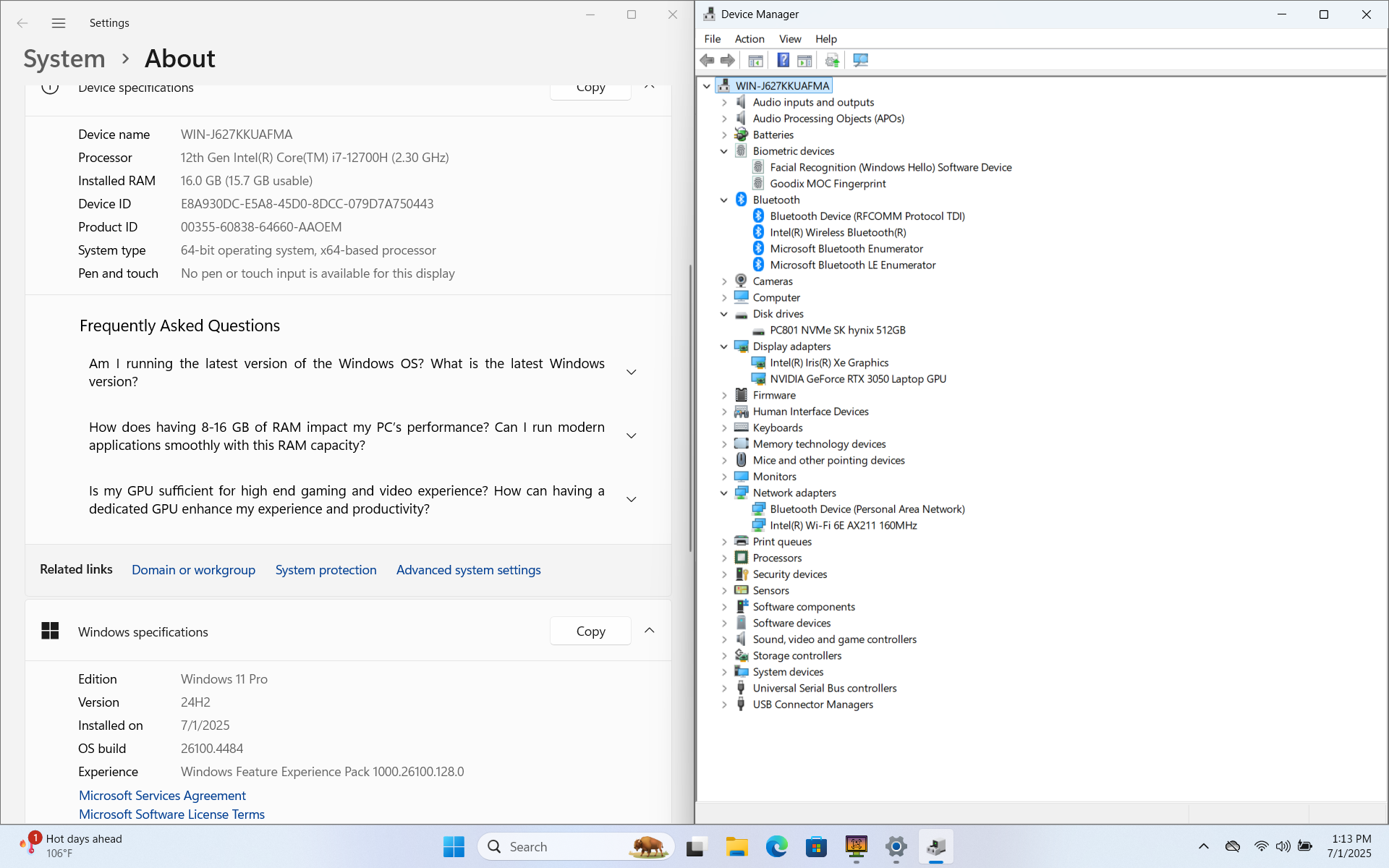Click the Properties pane toolbar icon

804,60
